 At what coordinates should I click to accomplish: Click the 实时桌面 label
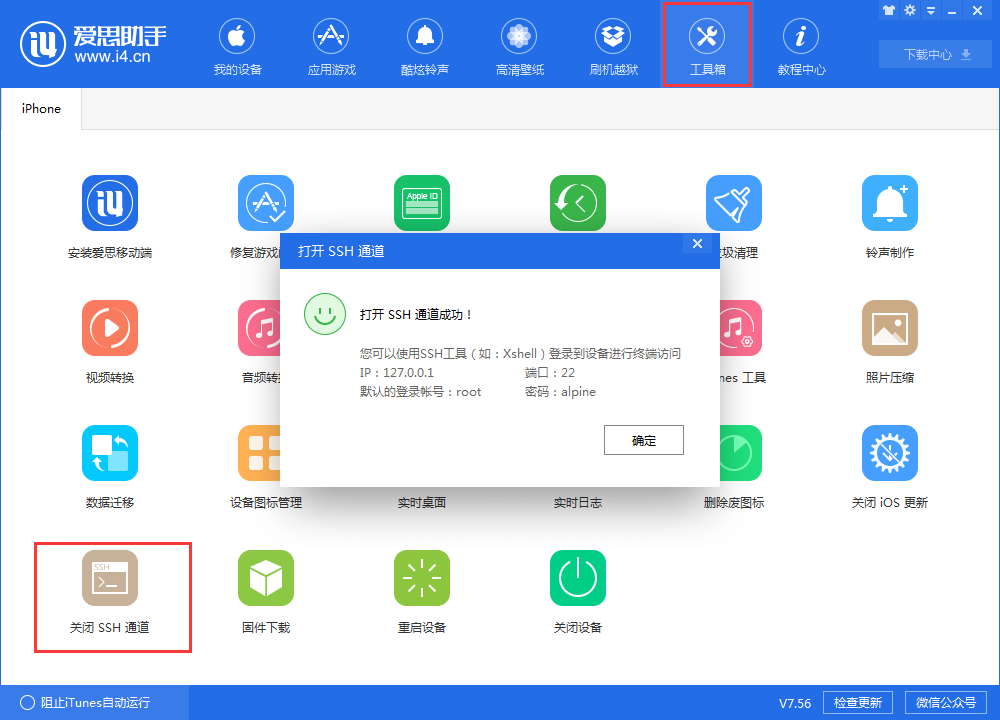click(422, 503)
